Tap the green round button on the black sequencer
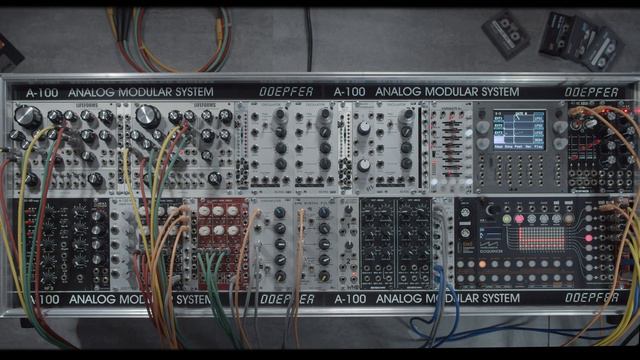The image size is (640, 360). 507,219
